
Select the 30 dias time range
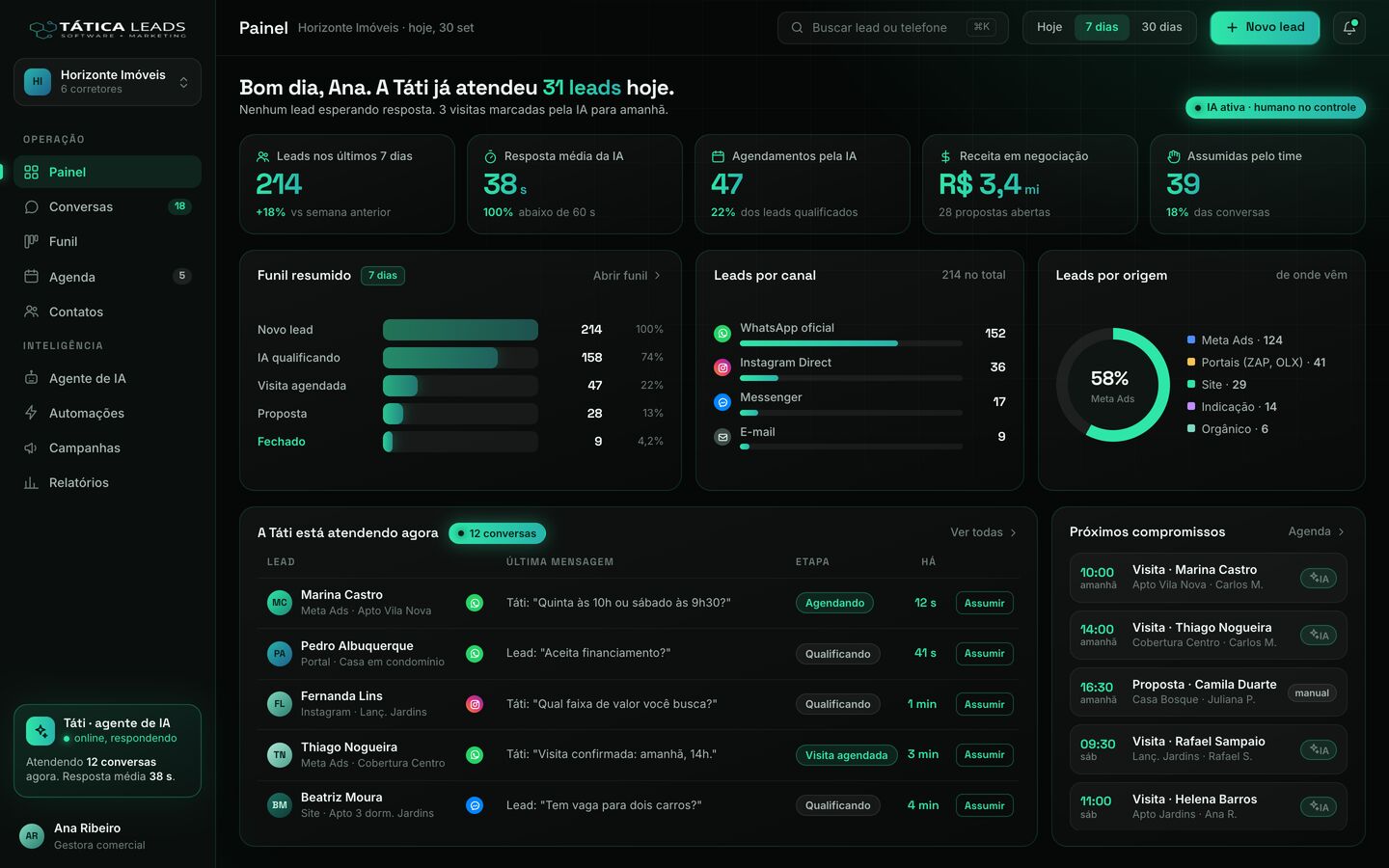click(1161, 27)
